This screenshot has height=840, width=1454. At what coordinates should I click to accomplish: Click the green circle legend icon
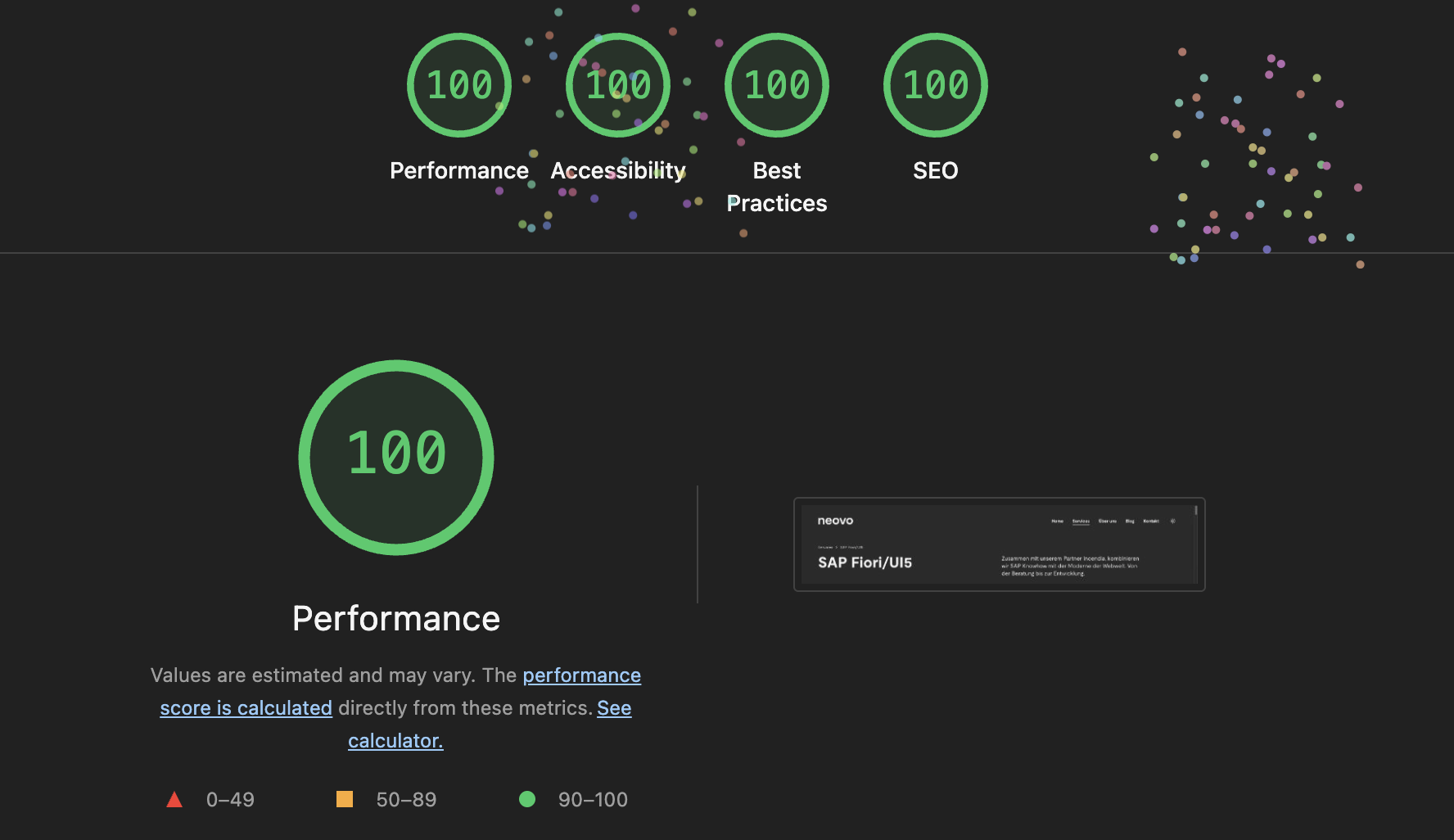(527, 799)
